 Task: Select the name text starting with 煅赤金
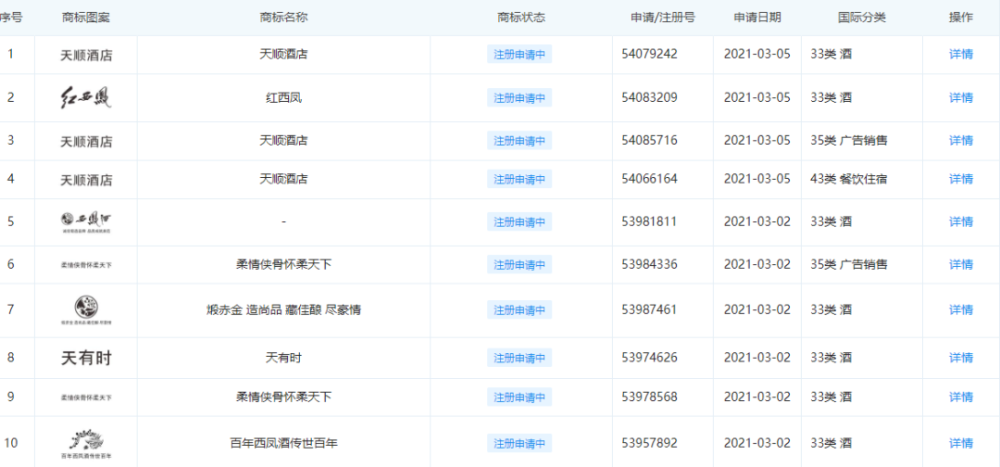(284, 310)
